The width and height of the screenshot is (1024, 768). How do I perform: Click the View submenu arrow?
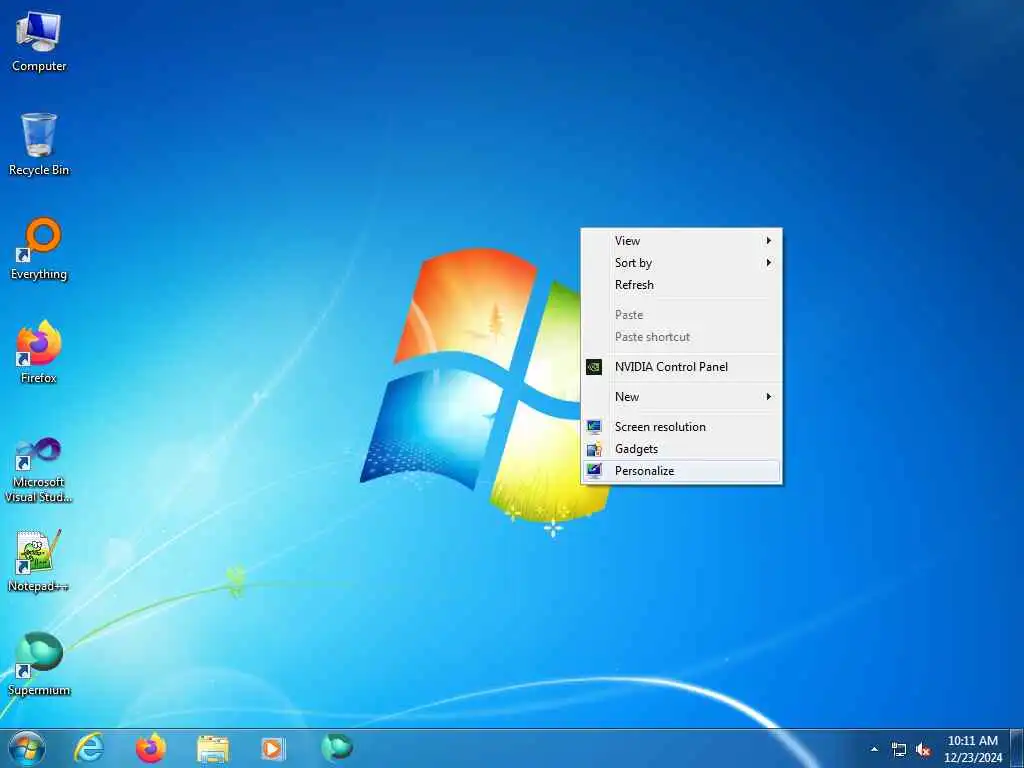click(x=769, y=241)
